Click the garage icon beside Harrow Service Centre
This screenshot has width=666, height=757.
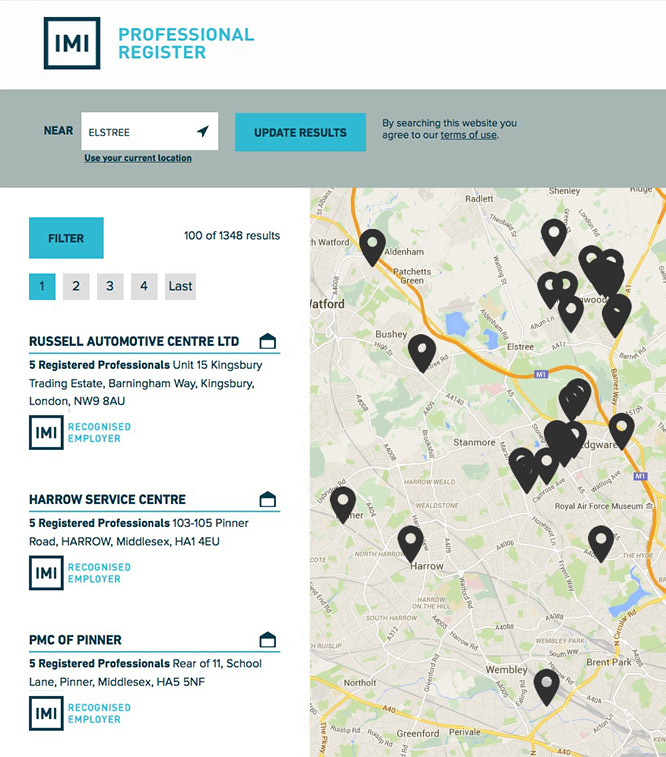(267, 499)
